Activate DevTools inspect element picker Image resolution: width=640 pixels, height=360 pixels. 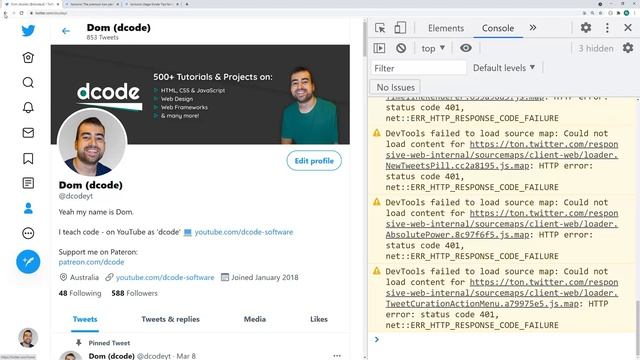380,28
